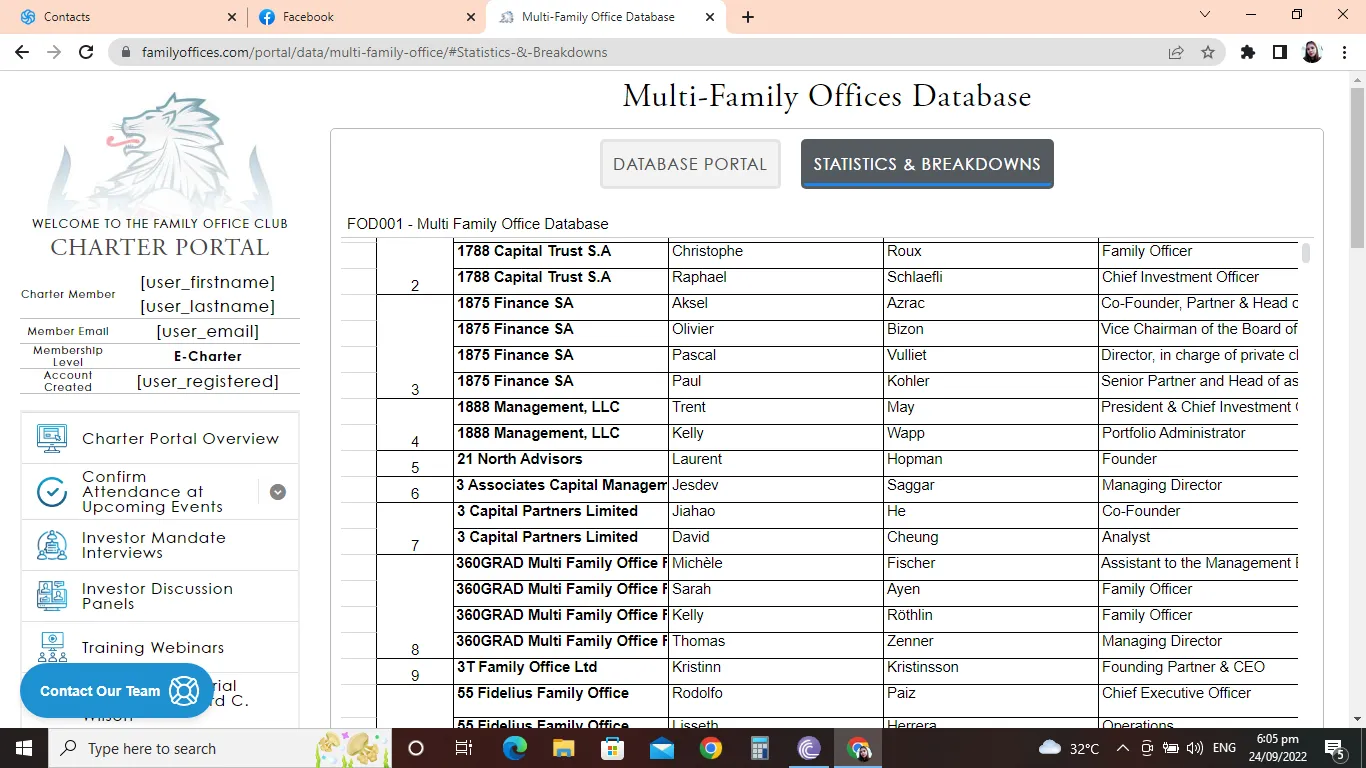Reload the current page
The width and height of the screenshot is (1366, 768).
point(86,52)
